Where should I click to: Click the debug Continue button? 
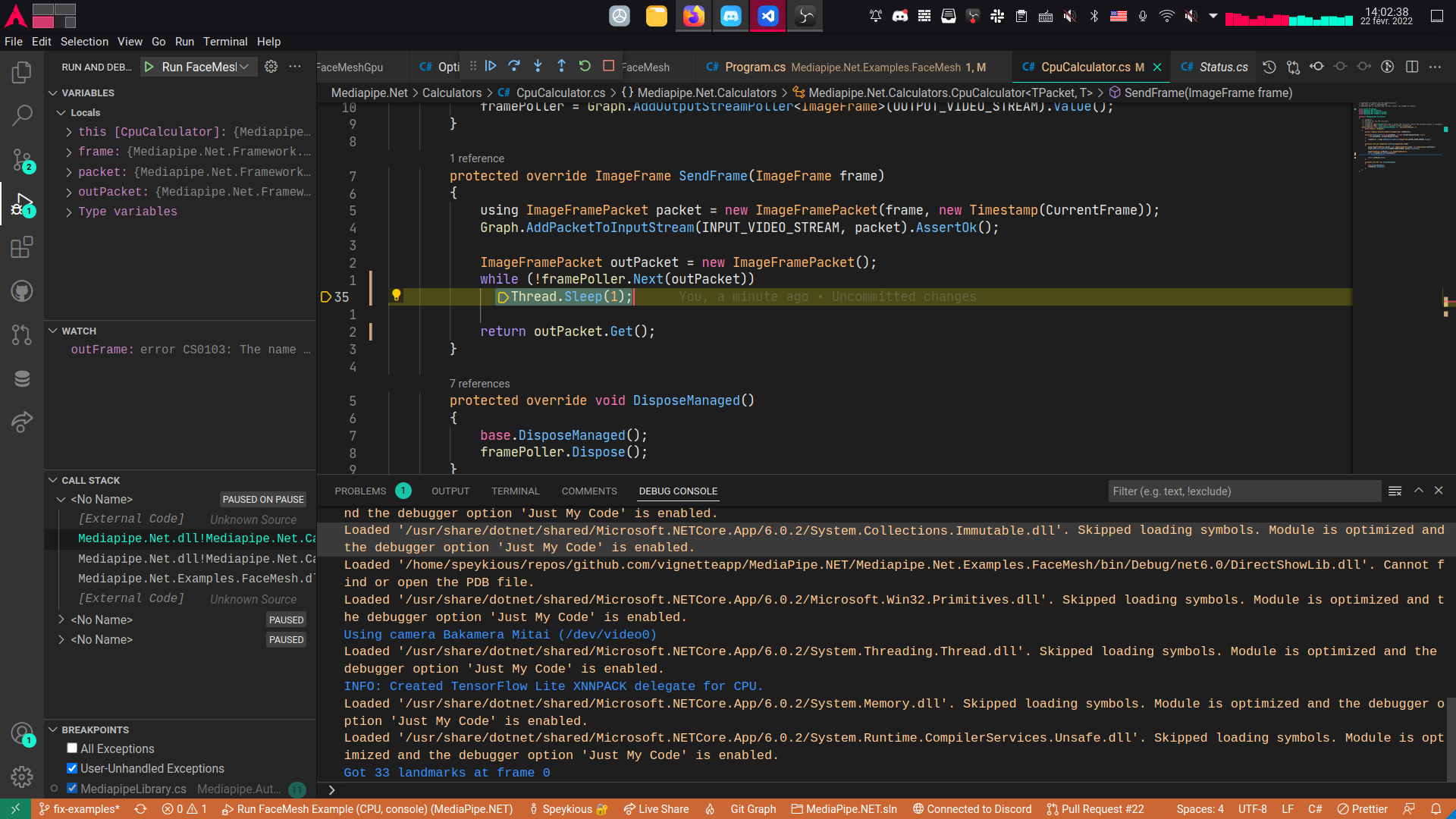pos(491,66)
